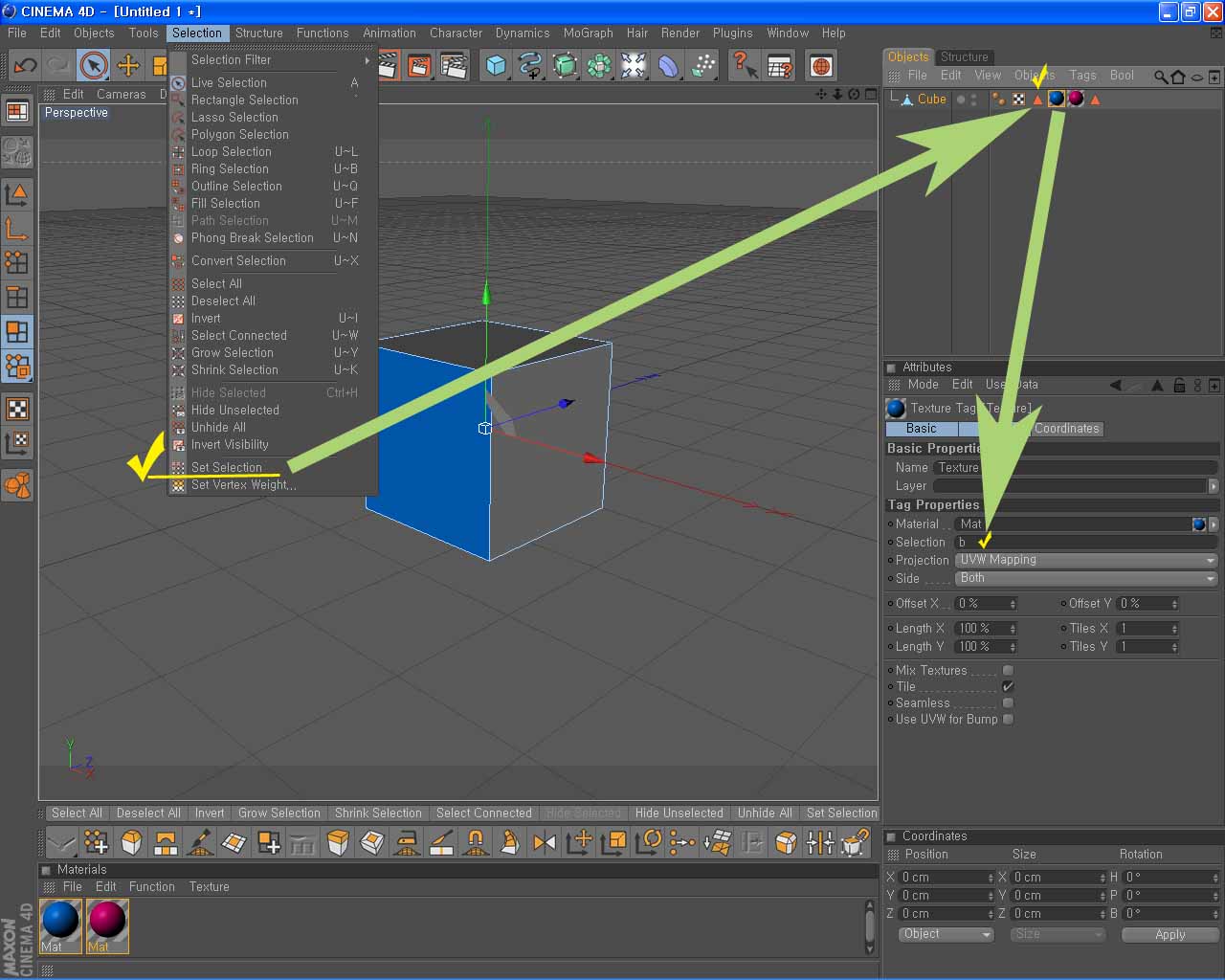The width and height of the screenshot is (1225, 980).
Task: Click the Selection field containing b
Action: (x=1087, y=542)
